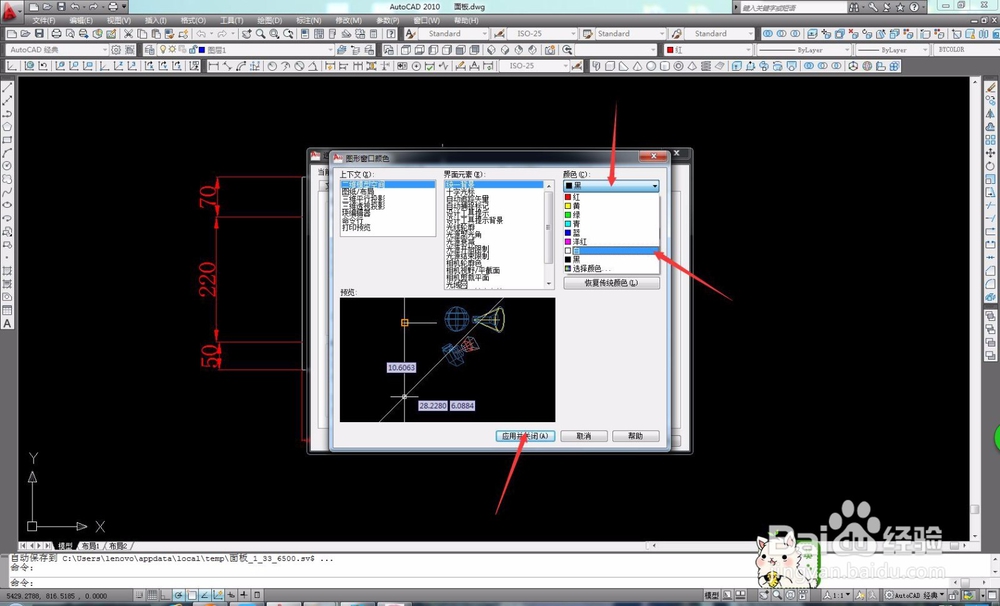
Task: Click the 帮助 button in color dialog
Action: 635,436
